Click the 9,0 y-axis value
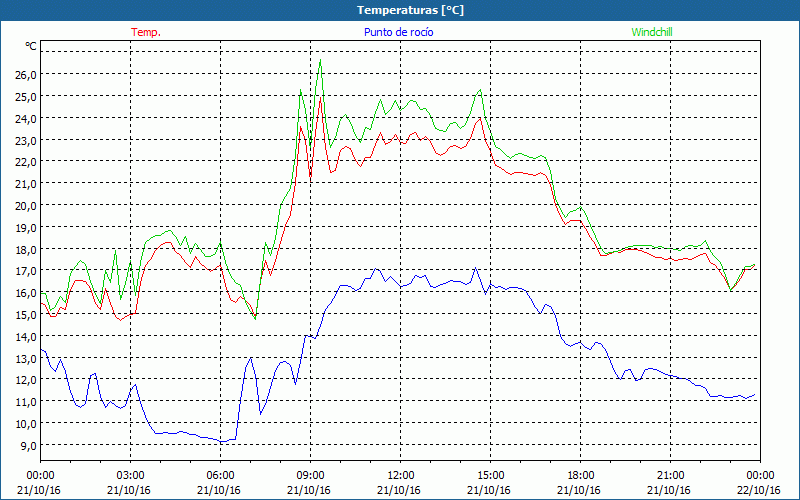Viewport: 800px width, 500px height. [28, 446]
